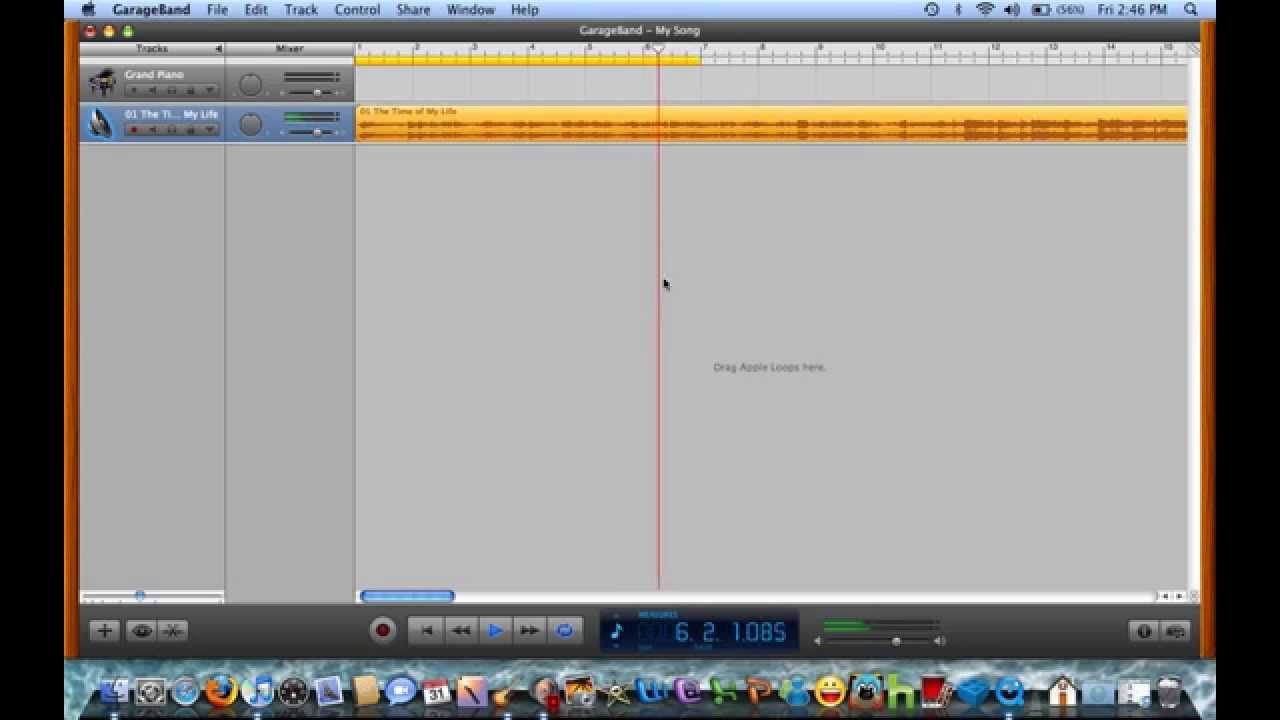Solo the Grand Piano track
The width and height of the screenshot is (1280, 720).
pos(171,91)
